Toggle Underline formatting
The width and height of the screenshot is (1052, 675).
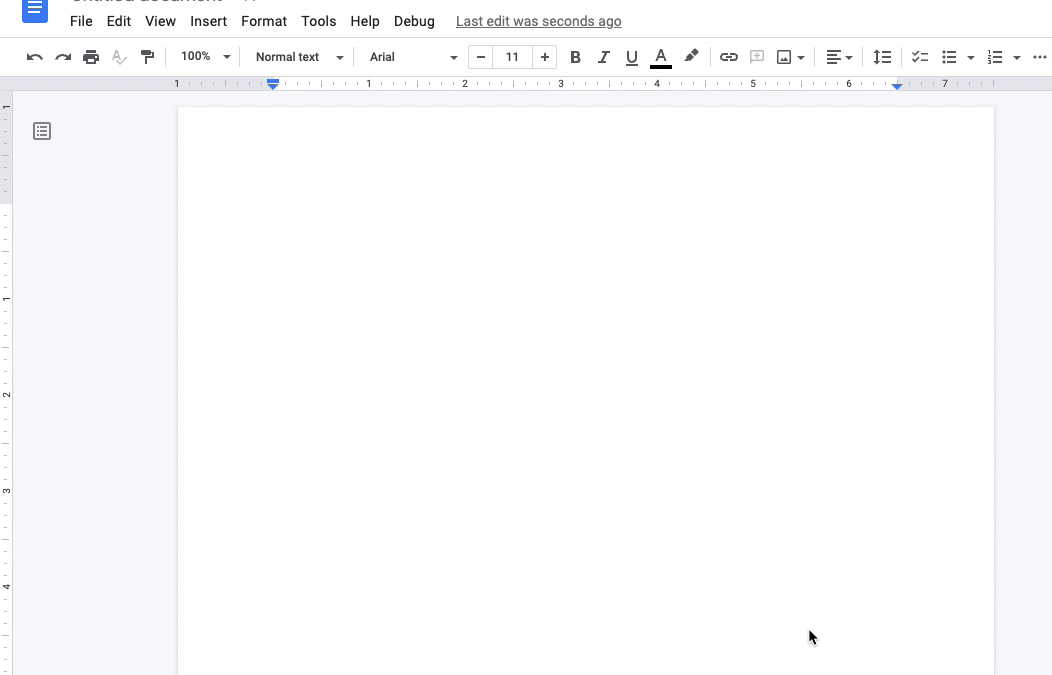(631, 58)
